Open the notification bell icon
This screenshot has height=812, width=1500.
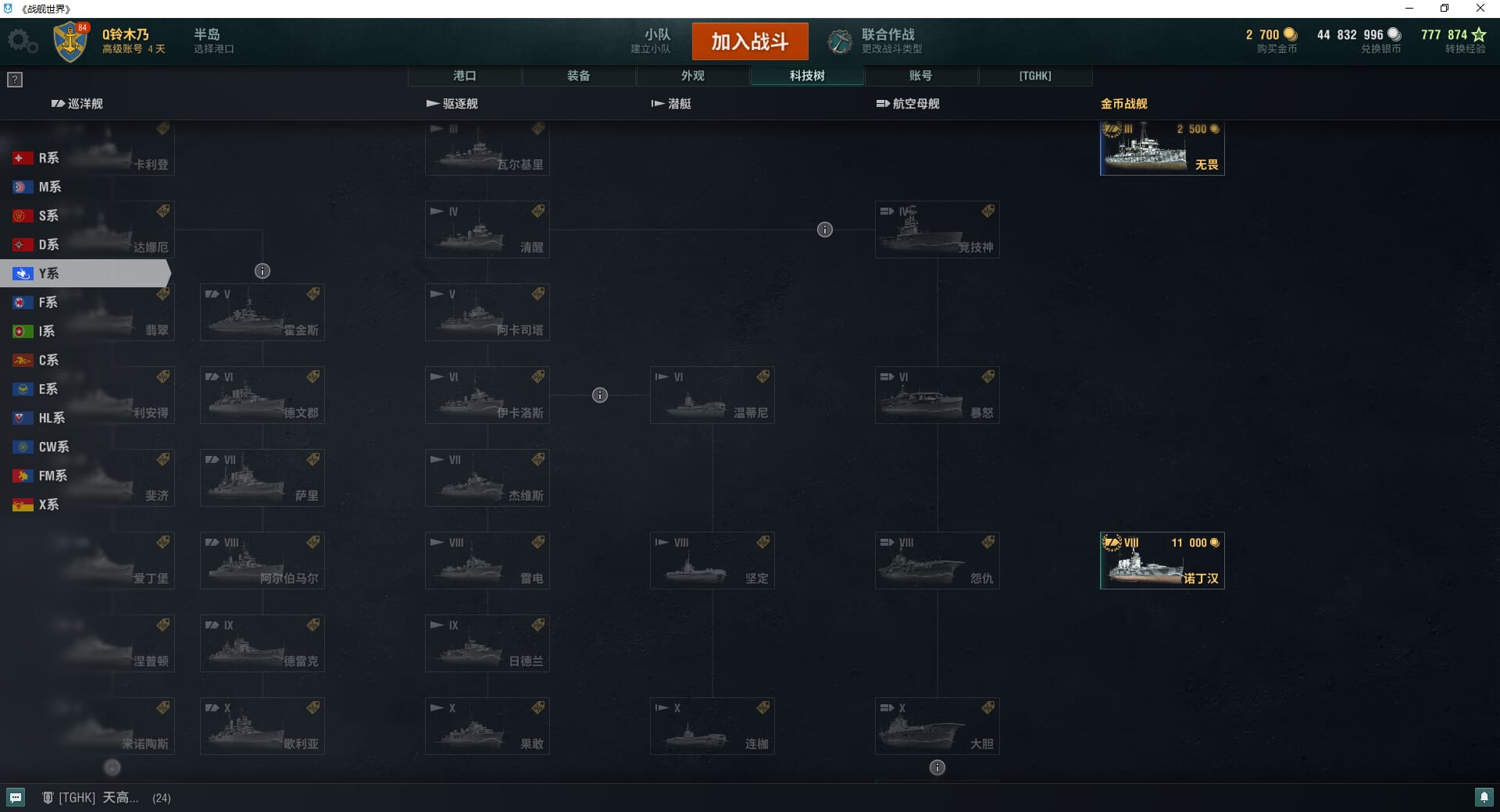[1484, 797]
